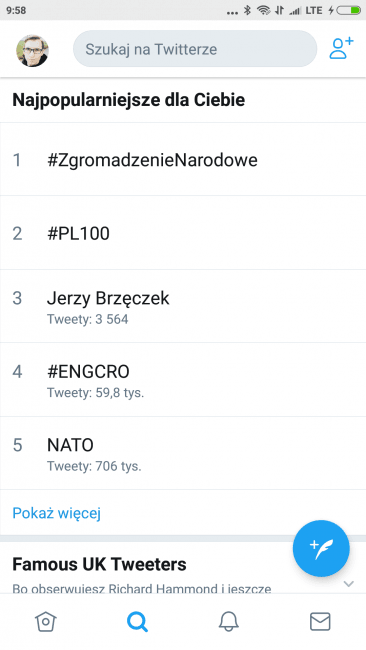Expand the Famous UK Tweeters chevron
The width and height of the screenshot is (366, 650).
pos(349,584)
